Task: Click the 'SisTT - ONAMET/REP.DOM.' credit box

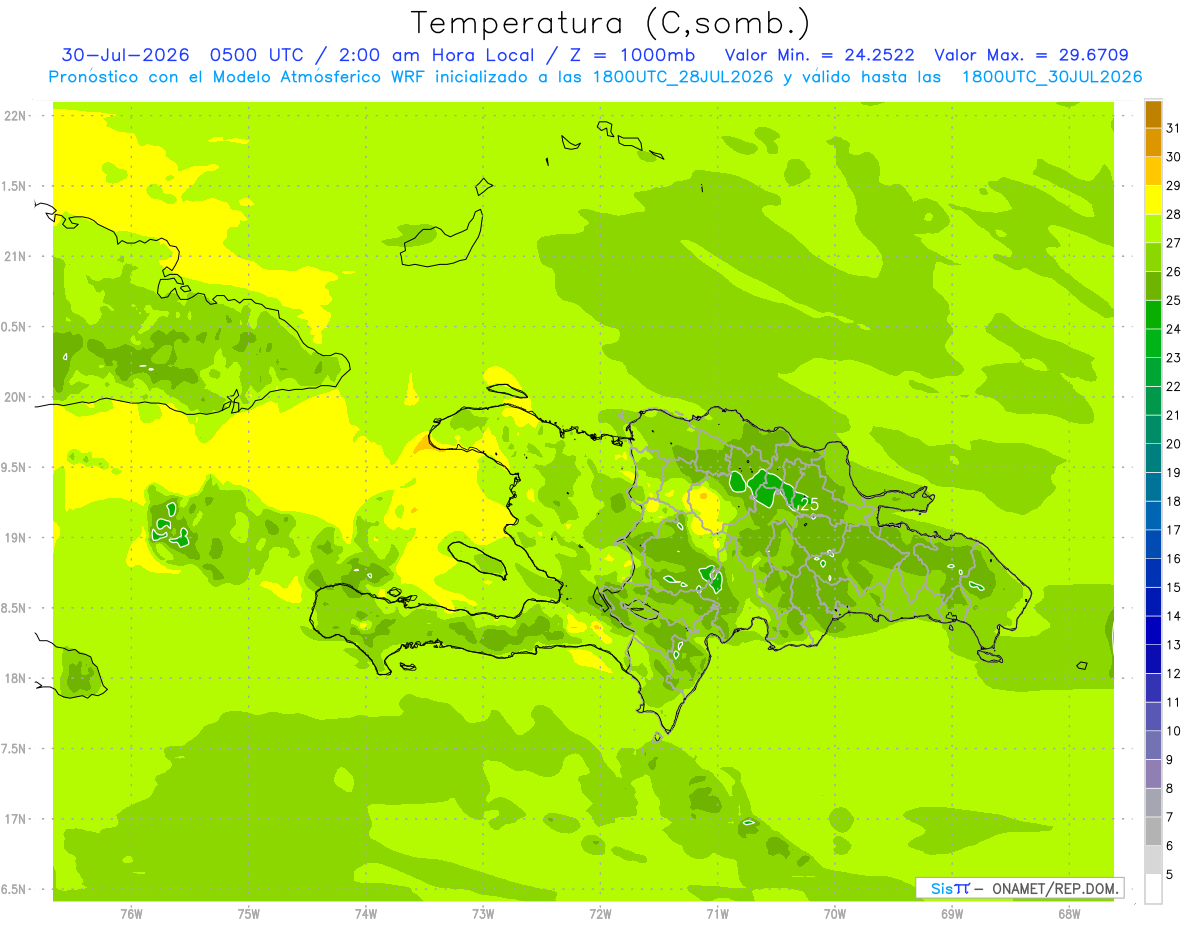Action: click(1020, 888)
